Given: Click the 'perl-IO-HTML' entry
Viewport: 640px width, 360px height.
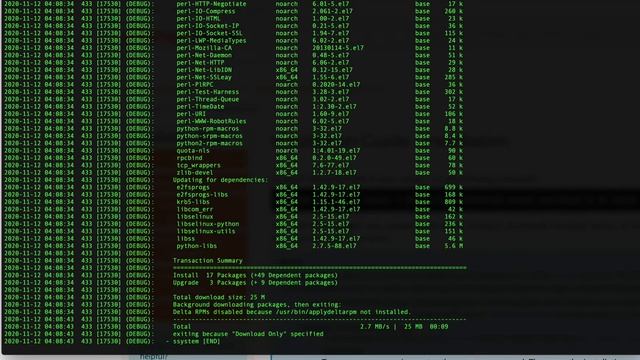Looking at the screenshot, I should pos(198,19).
